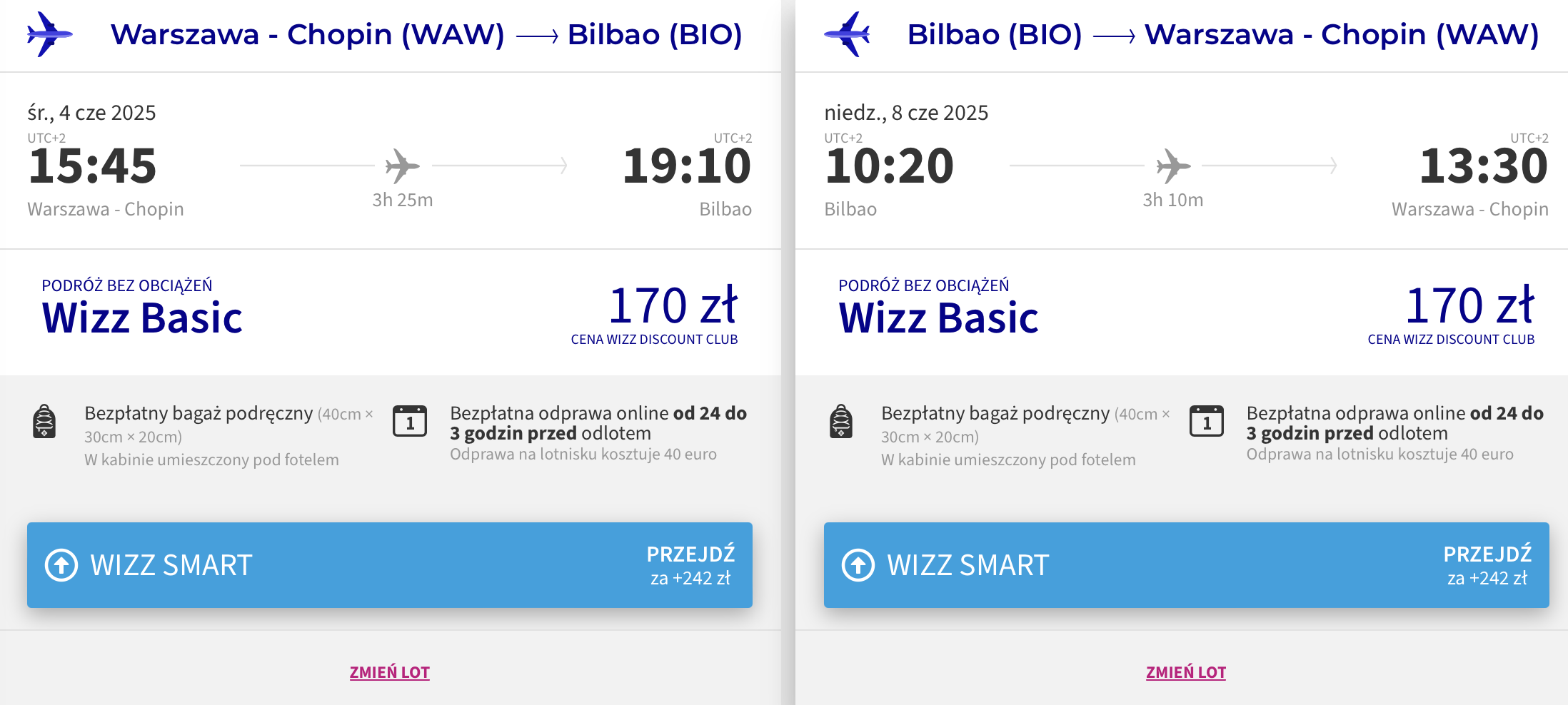The width and height of the screenshot is (1568, 705).
Task: Open ZMIEŃ LOT link for Bilbao to Warszawa flight
Action: (1186, 672)
